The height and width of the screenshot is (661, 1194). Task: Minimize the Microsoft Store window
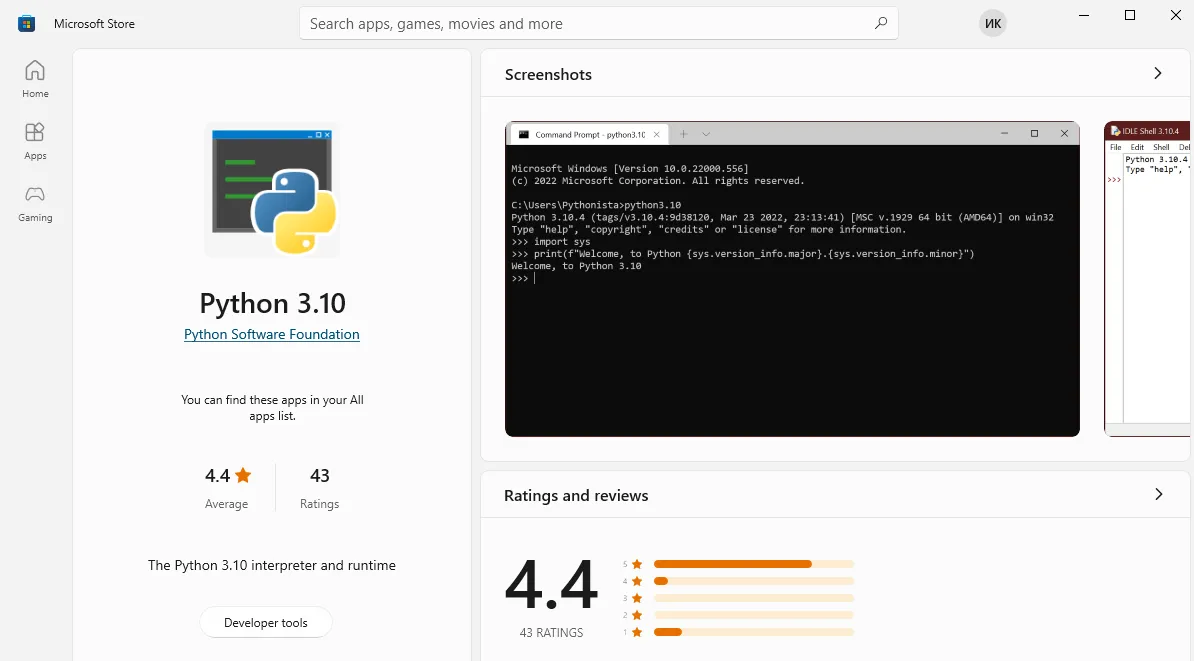point(1084,15)
